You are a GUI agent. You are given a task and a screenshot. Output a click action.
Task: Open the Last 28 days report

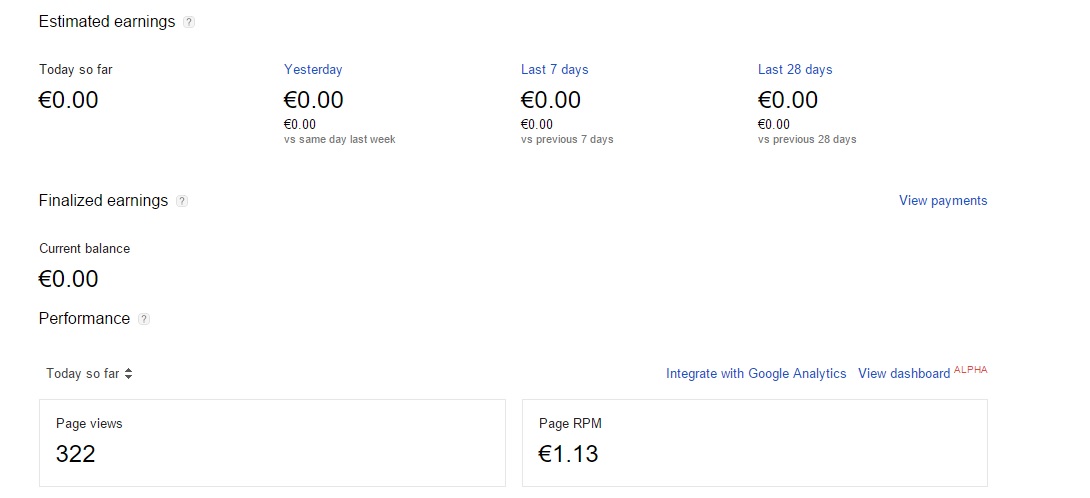pyautogui.click(x=795, y=70)
